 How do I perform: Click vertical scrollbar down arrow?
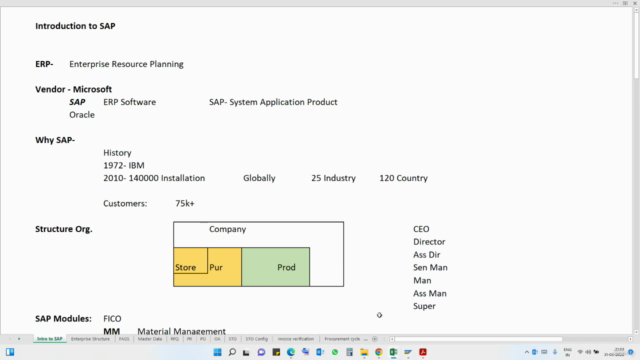(x=636, y=332)
